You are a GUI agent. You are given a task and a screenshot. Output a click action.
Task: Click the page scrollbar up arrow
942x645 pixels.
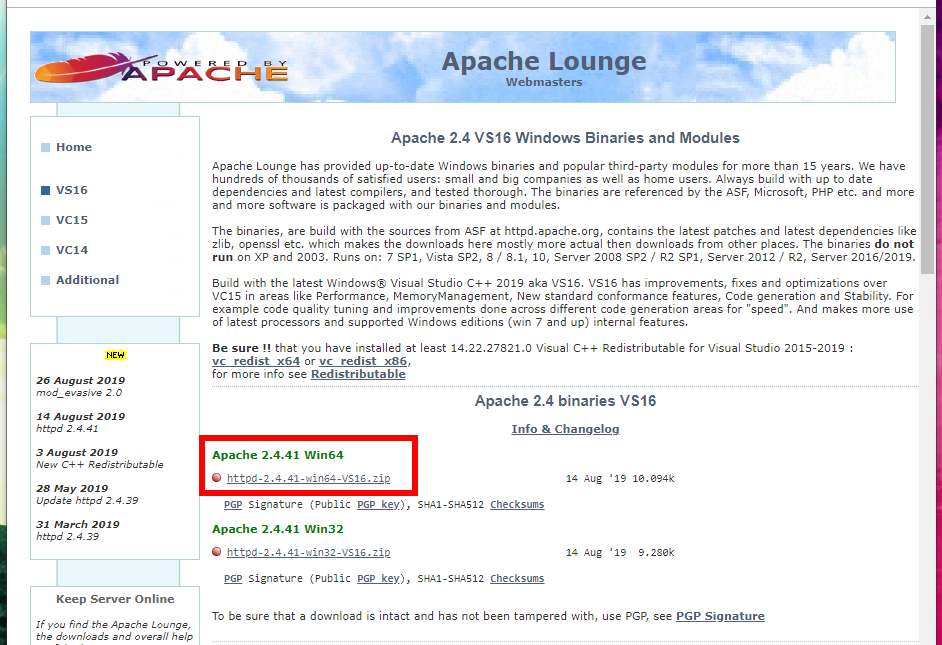point(928,17)
